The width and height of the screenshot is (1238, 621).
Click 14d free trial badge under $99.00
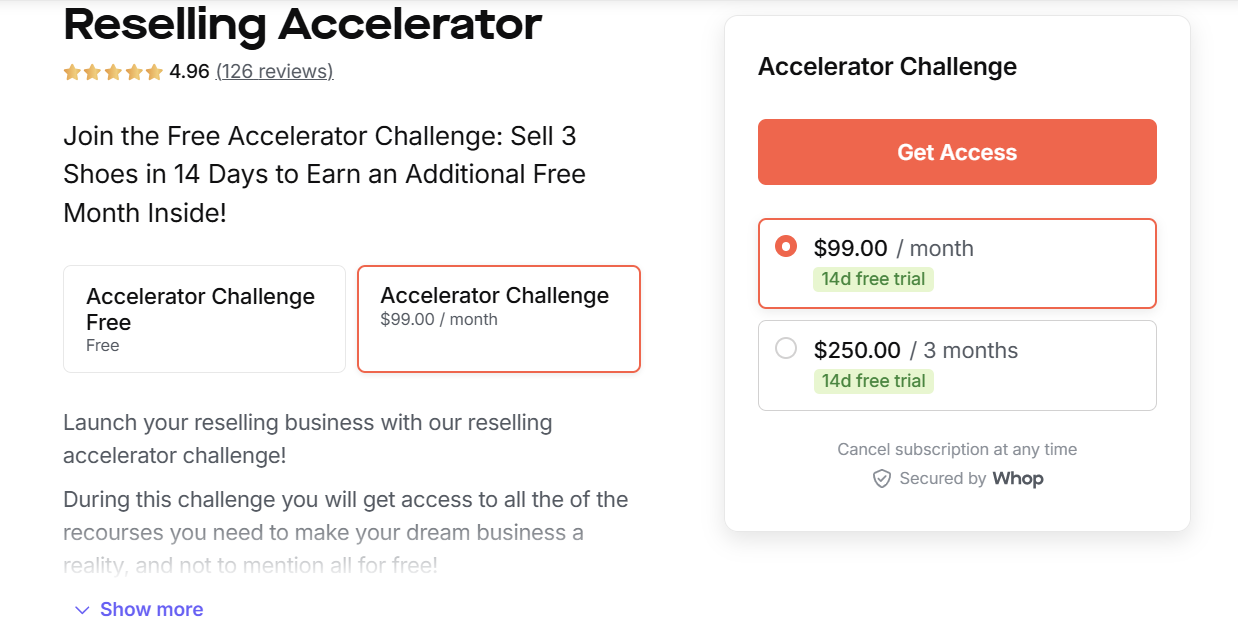pos(873,279)
